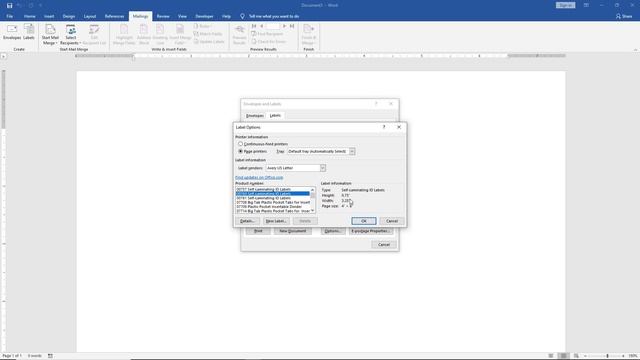Click OK in Label Options
The width and height of the screenshot is (640, 360).
(x=364, y=221)
